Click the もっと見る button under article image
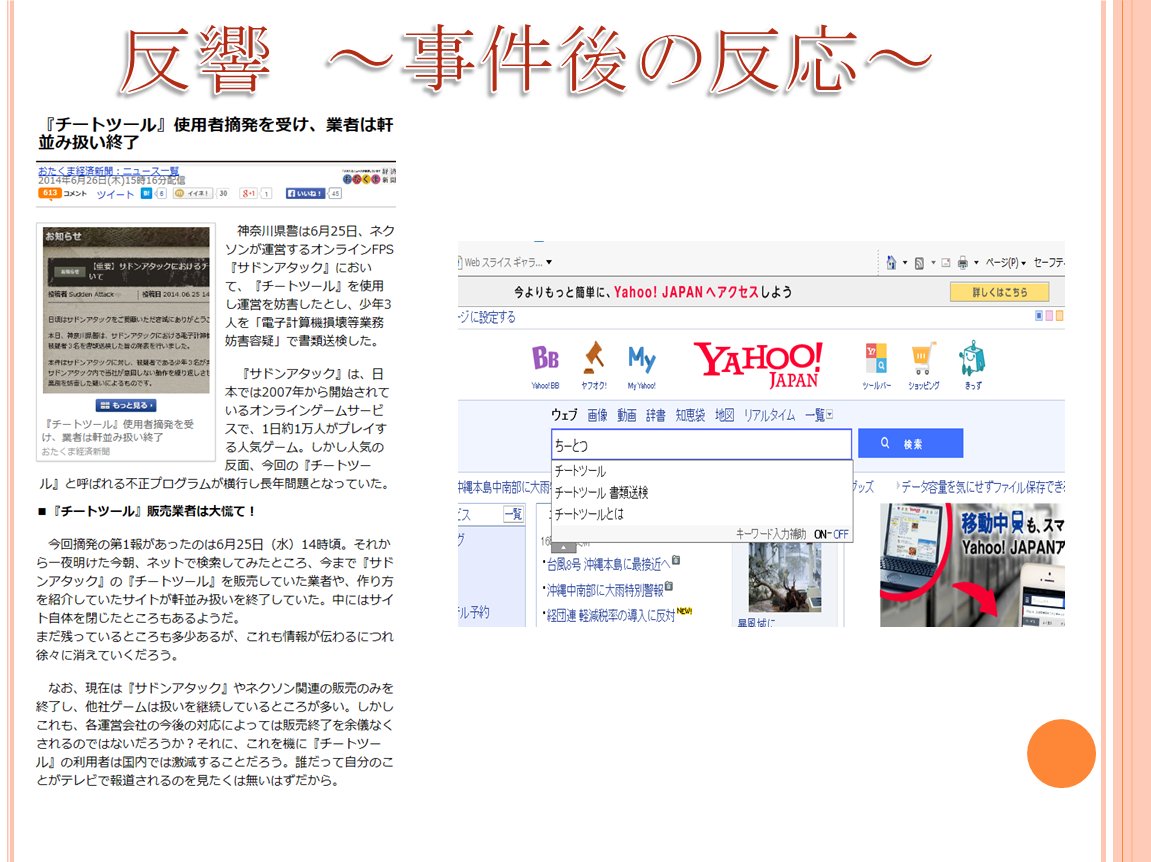1151x862 pixels. [x=126, y=405]
